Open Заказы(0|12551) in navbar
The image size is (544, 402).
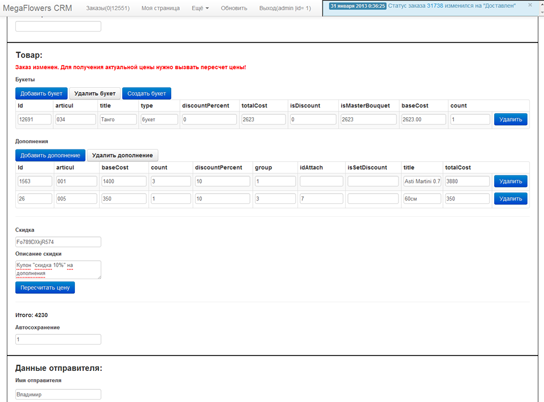(x=108, y=8)
